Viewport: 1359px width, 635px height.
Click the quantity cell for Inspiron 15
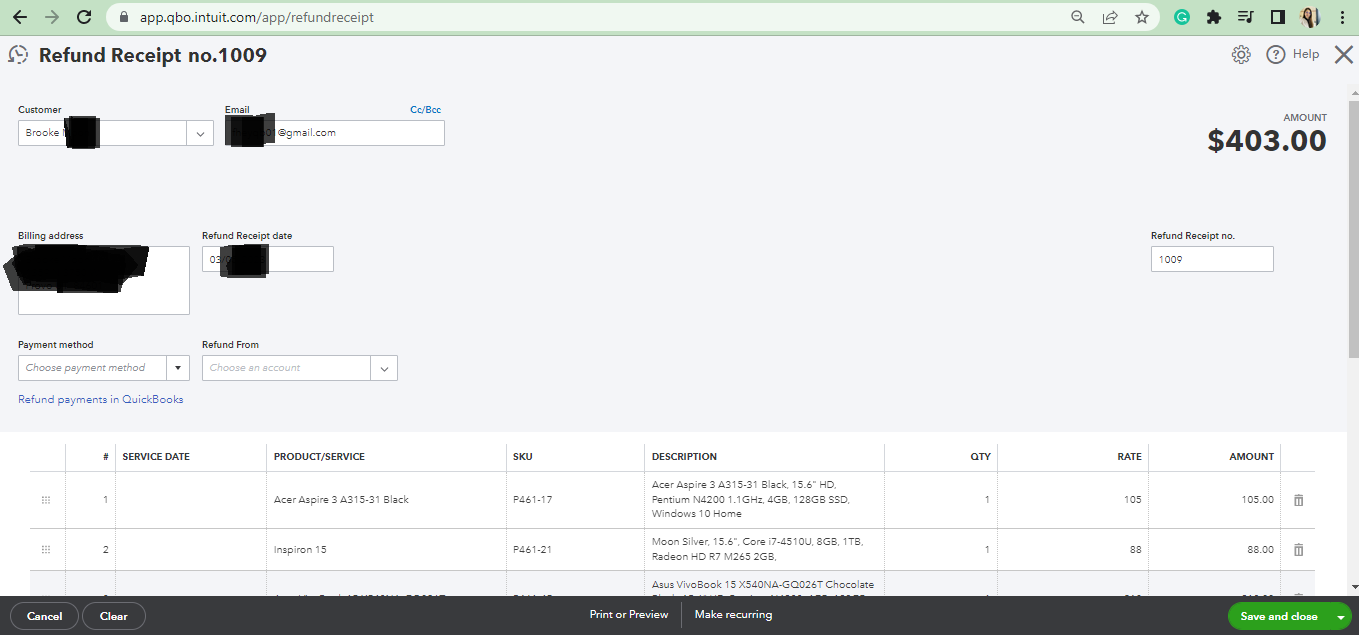[x=941, y=550]
